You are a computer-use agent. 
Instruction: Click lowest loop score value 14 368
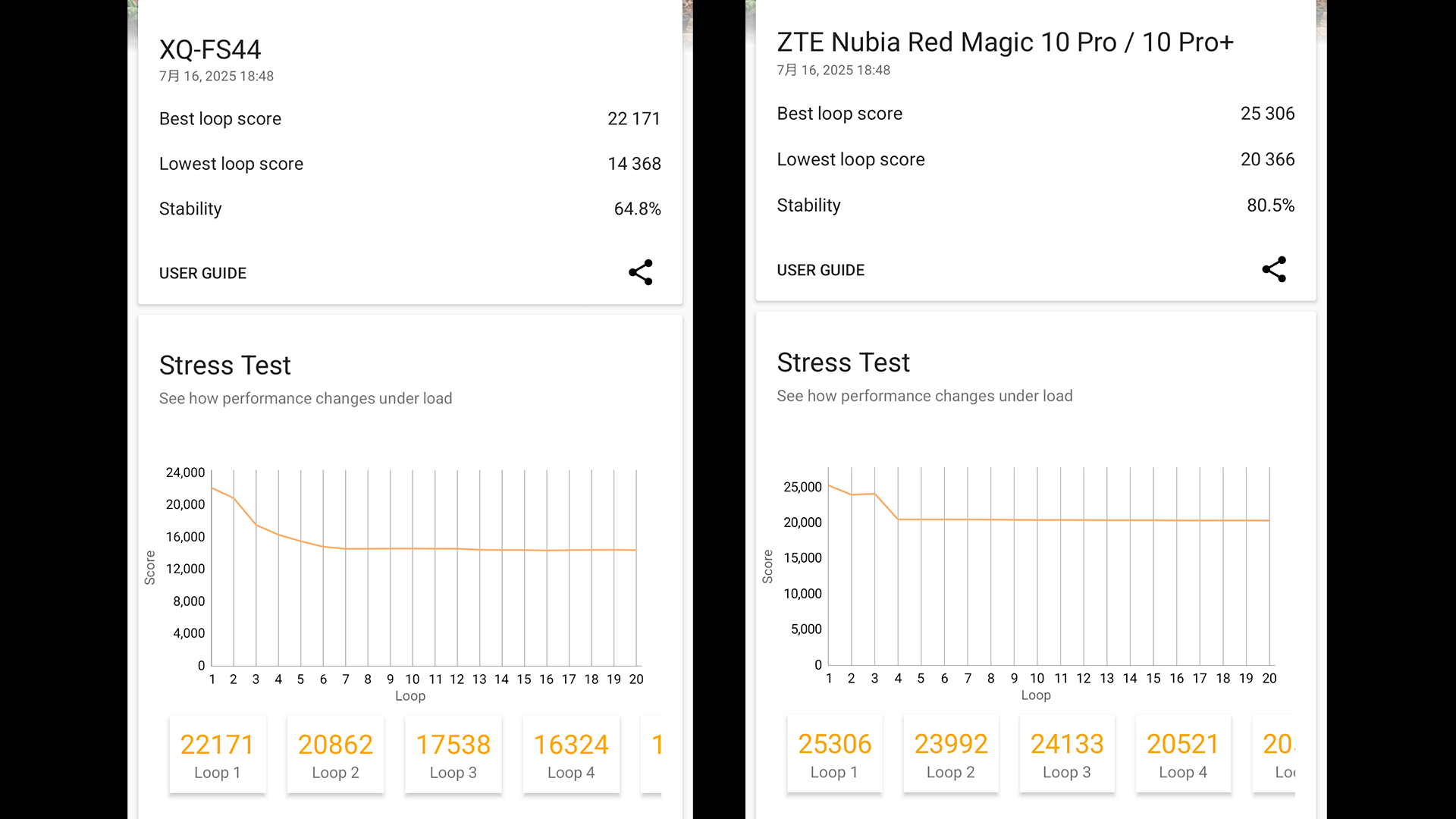634,164
